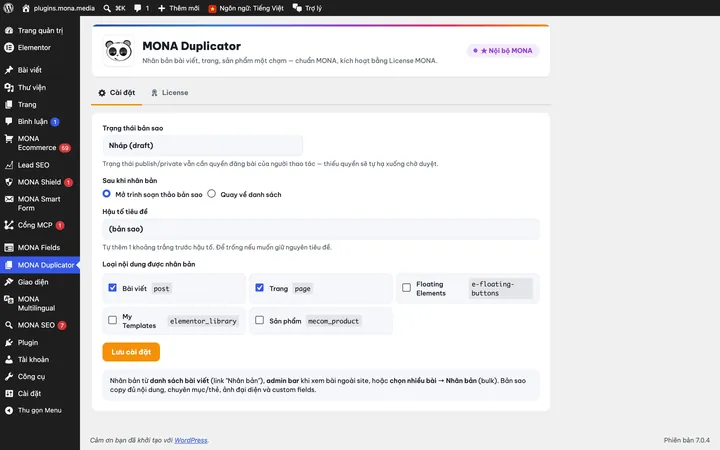Open the WordPress footer link
The width and height of the screenshot is (720, 450).
click(x=191, y=440)
